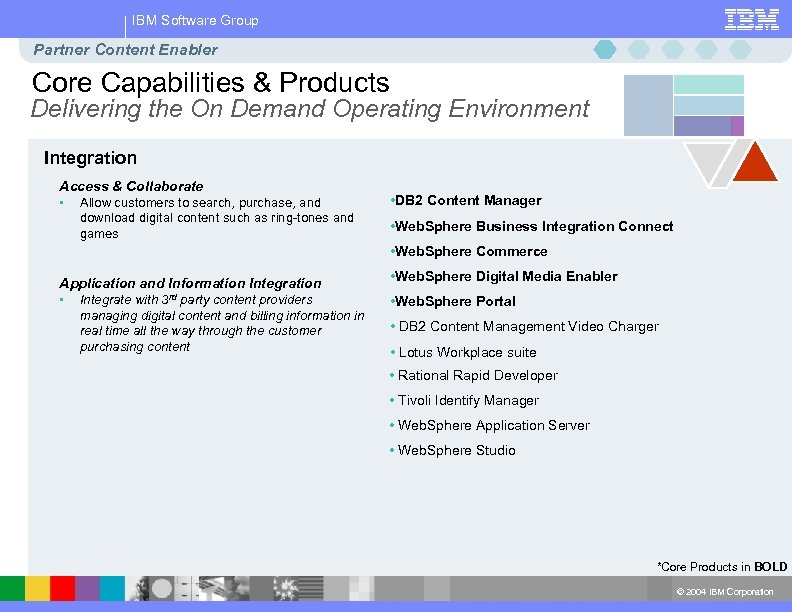Screen dimensions: 792x612
Task: Click the cyan square in the footer strip
Action: click(x=112, y=588)
